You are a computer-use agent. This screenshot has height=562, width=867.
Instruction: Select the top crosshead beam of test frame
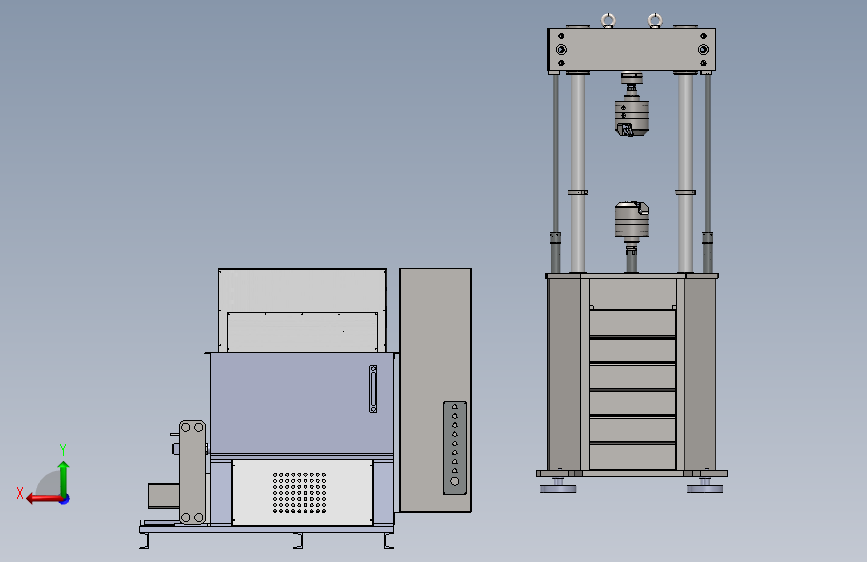(x=631, y=50)
